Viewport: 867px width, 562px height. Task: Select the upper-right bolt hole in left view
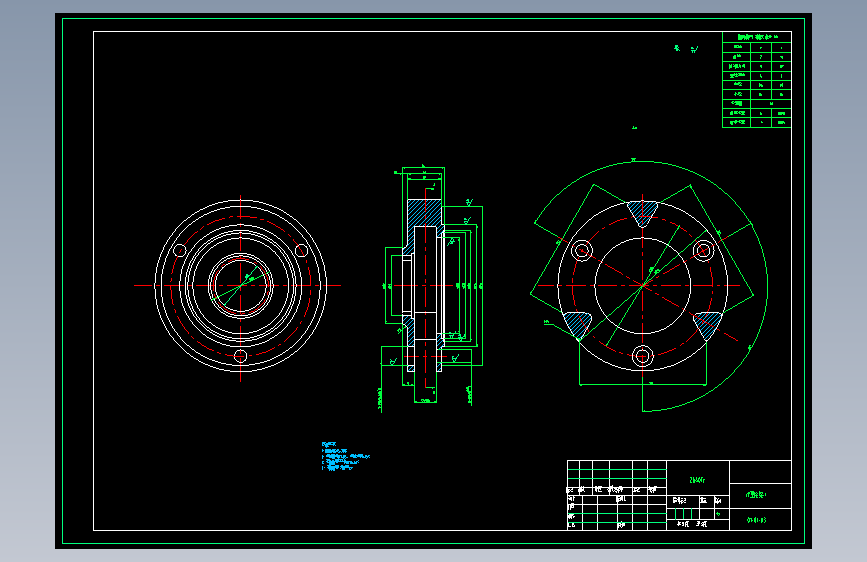tap(301, 251)
